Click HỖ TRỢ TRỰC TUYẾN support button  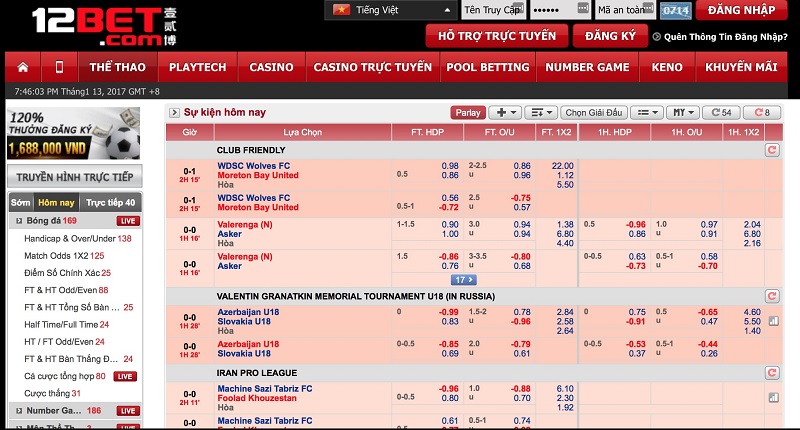[496, 36]
